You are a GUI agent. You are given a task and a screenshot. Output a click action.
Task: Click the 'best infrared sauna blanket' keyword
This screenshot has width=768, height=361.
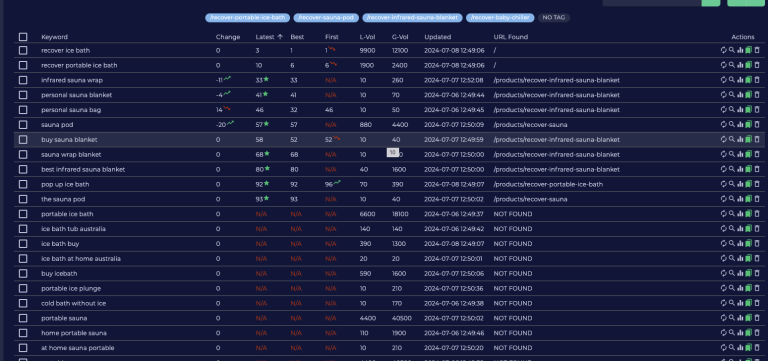[x=83, y=169]
